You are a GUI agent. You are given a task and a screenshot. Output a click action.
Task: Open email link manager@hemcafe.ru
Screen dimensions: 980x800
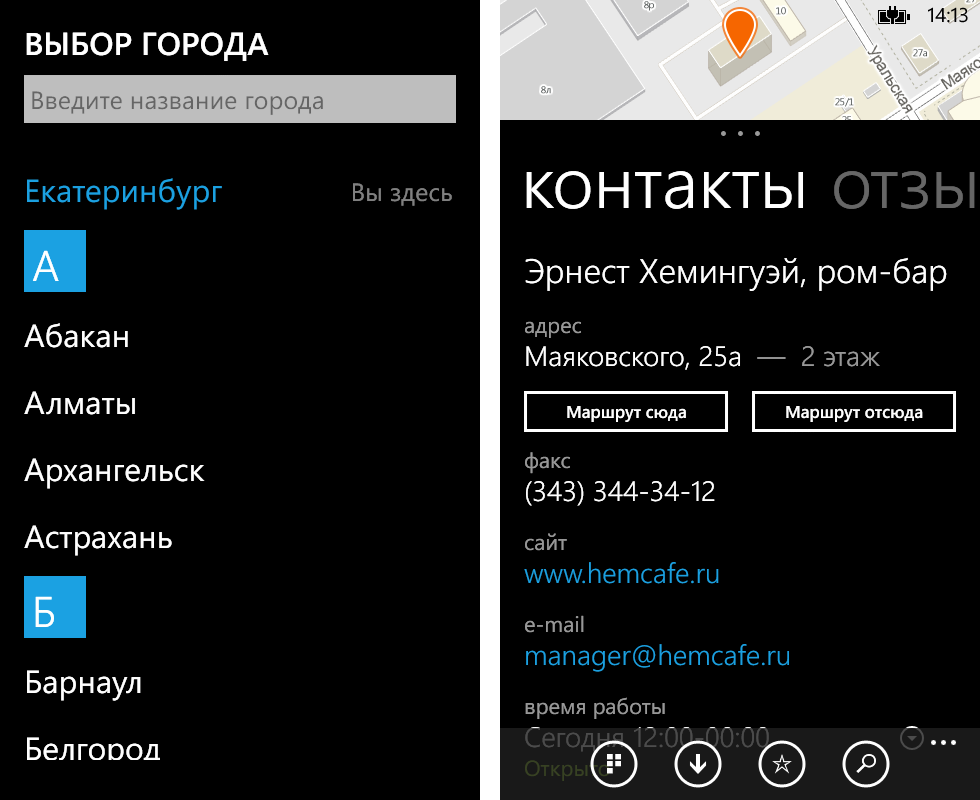658,656
